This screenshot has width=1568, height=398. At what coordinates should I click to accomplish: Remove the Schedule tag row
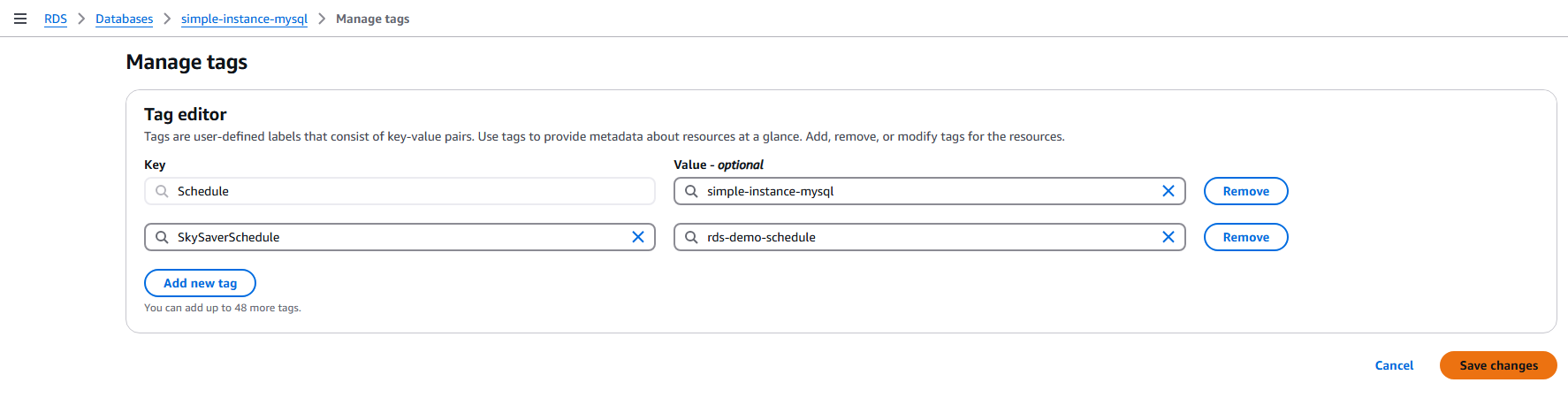coord(1245,191)
